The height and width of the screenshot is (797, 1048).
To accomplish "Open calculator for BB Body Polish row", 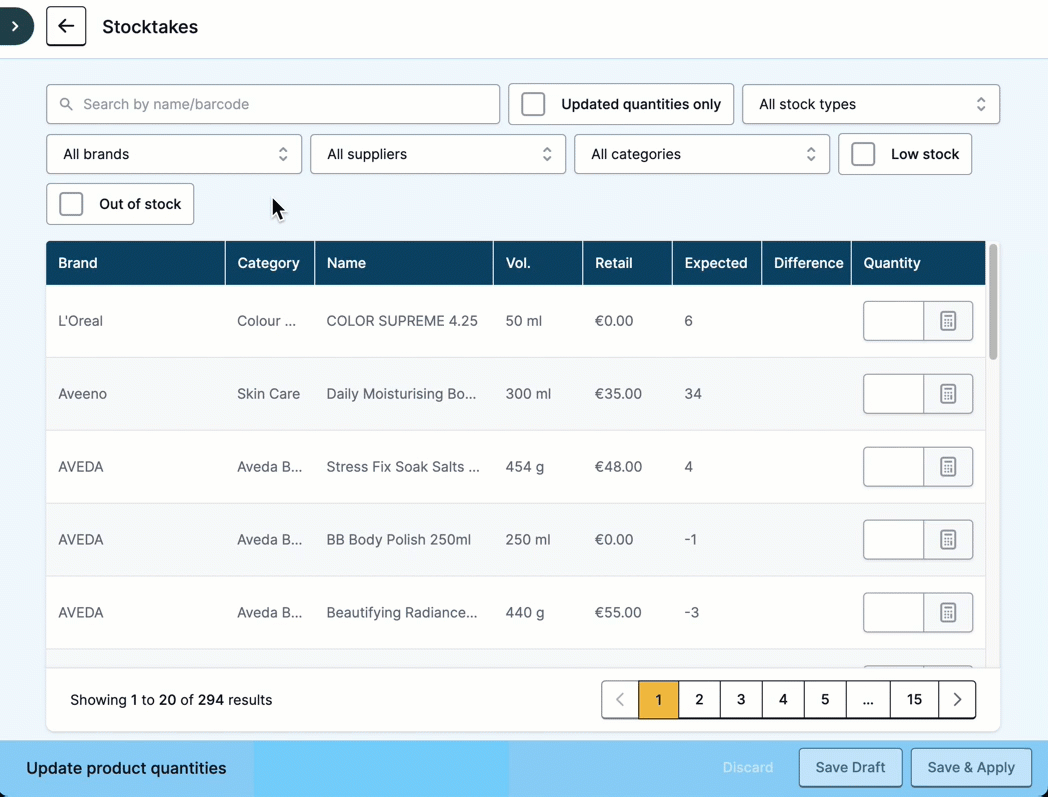I will [948, 540].
